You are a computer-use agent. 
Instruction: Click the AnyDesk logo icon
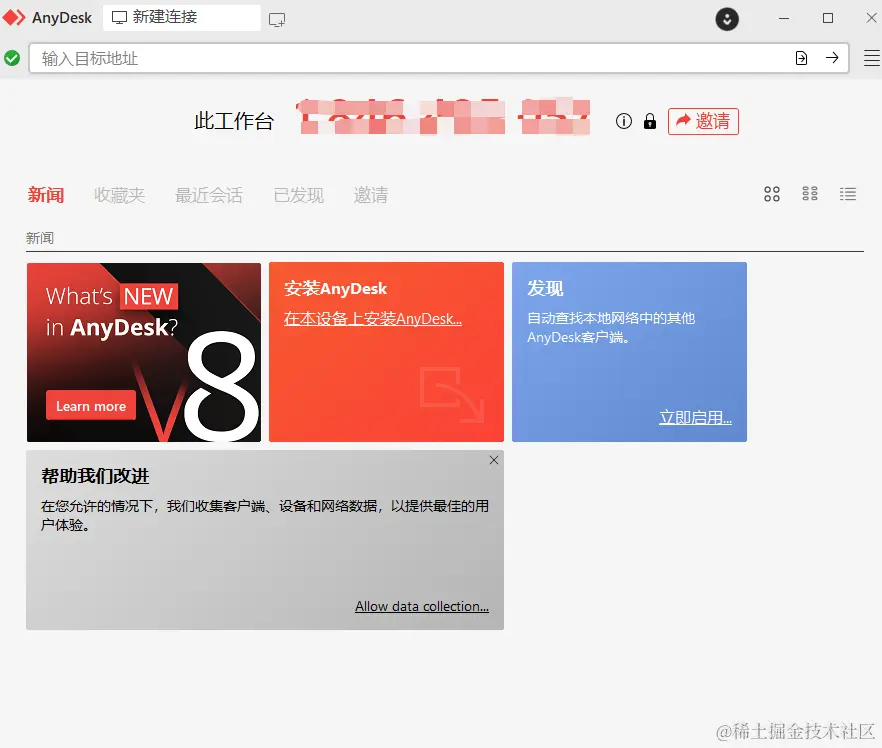[14, 18]
